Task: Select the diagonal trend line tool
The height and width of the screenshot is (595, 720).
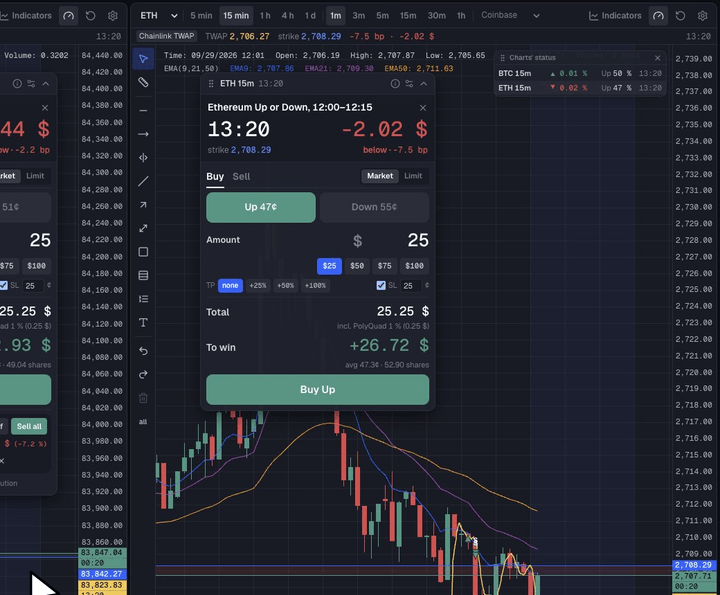Action: coord(143,181)
